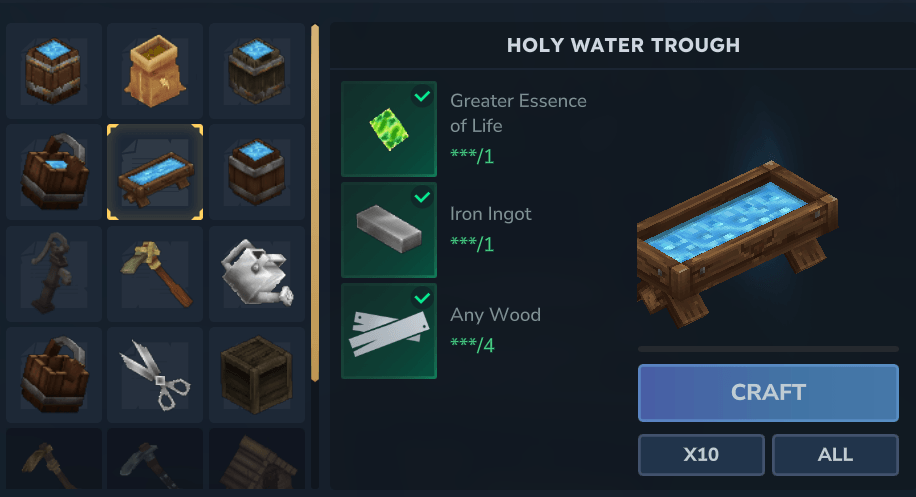Select the seed sack planter recipe
The image size is (916, 497).
[155, 71]
